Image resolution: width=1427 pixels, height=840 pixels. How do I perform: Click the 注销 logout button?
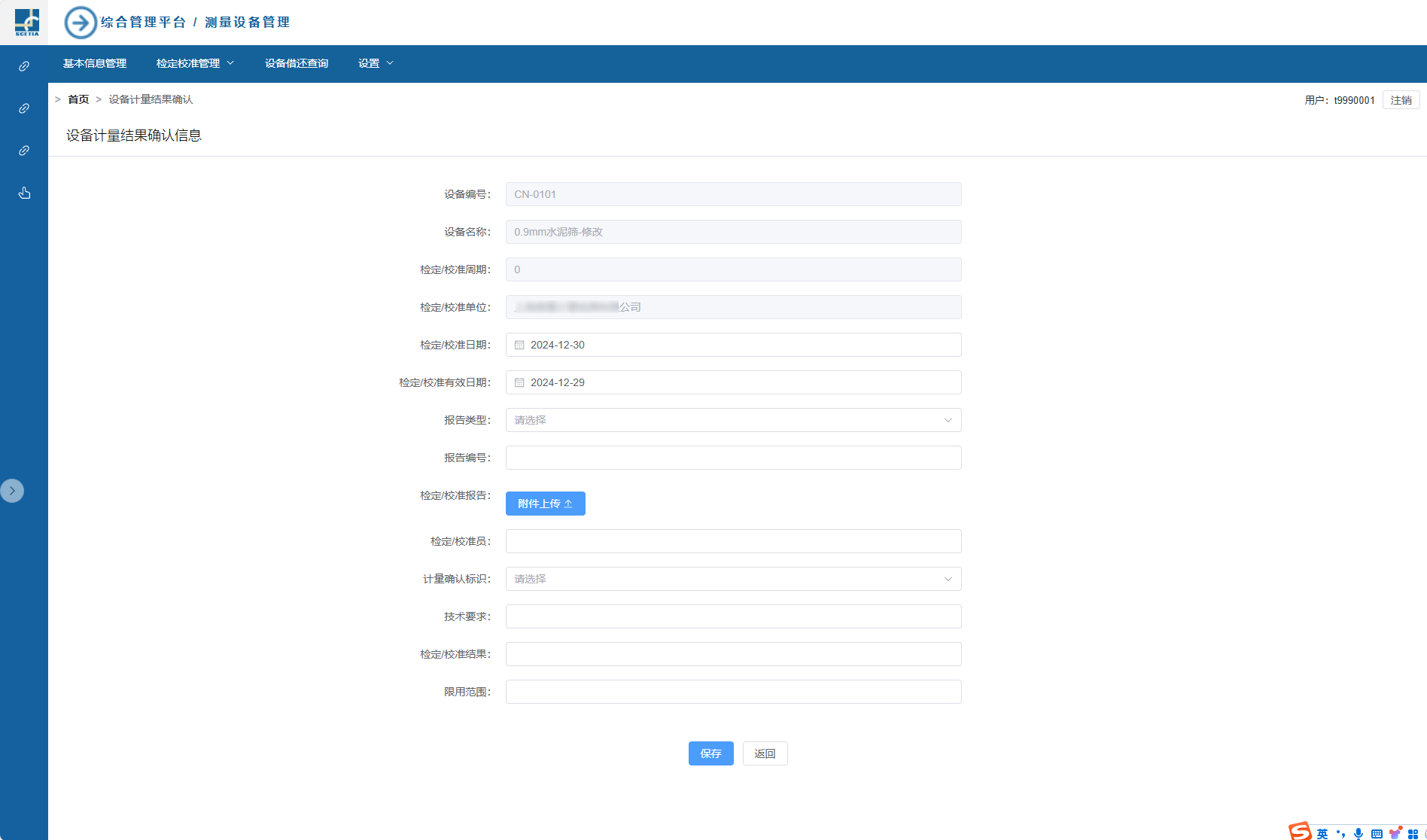tap(1401, 100)
